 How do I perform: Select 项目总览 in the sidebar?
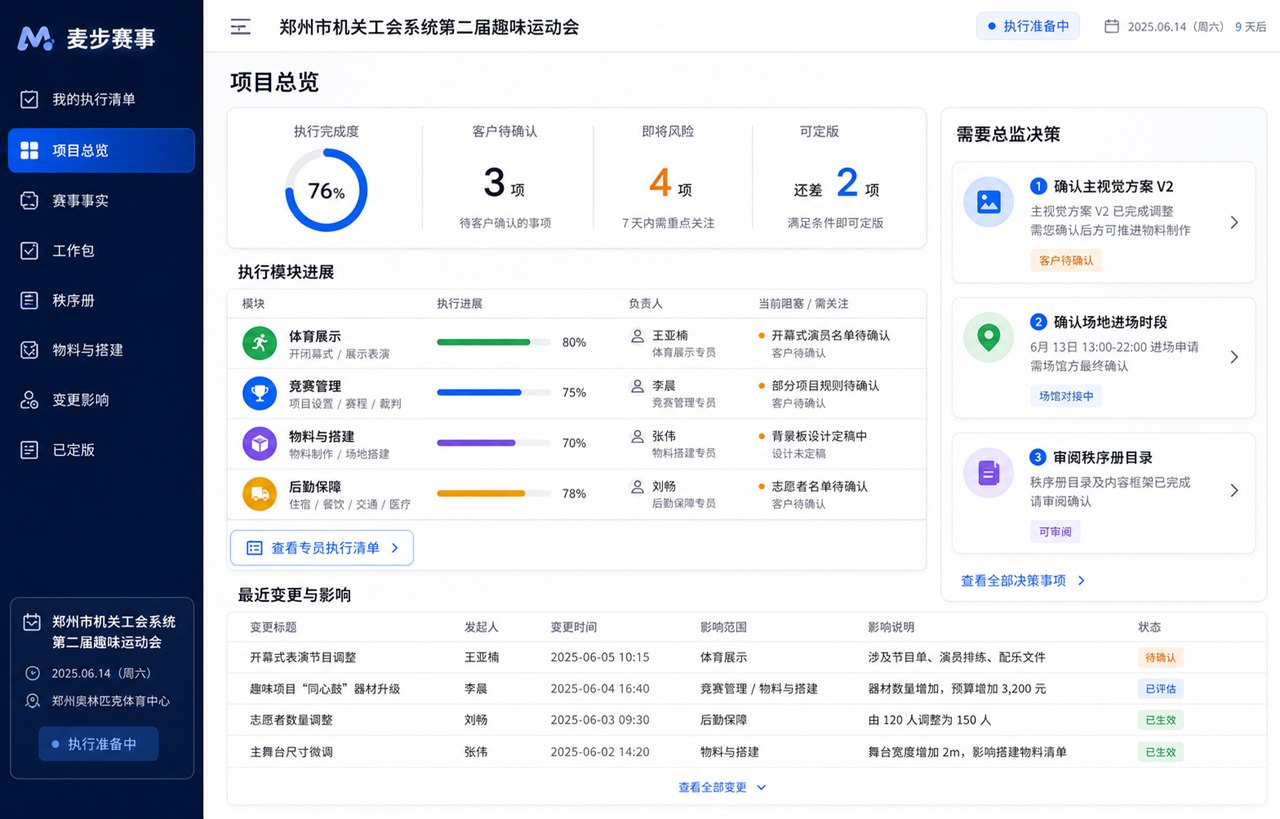tap(101, 150)
